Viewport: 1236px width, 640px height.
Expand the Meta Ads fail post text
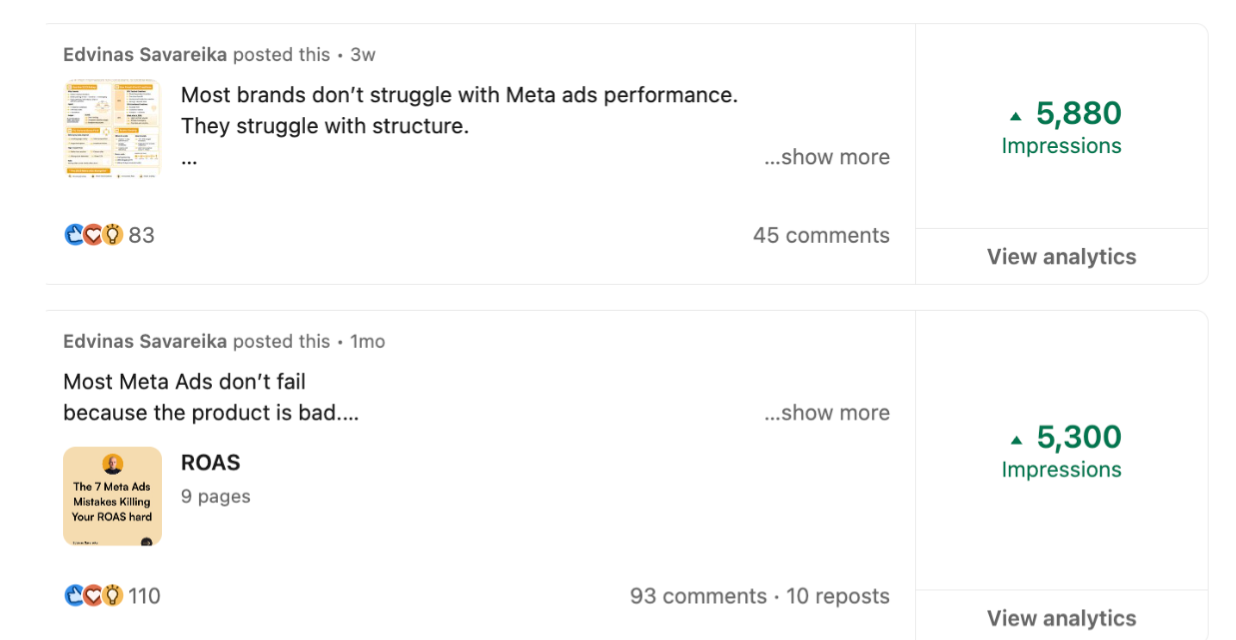coord(826,413)
